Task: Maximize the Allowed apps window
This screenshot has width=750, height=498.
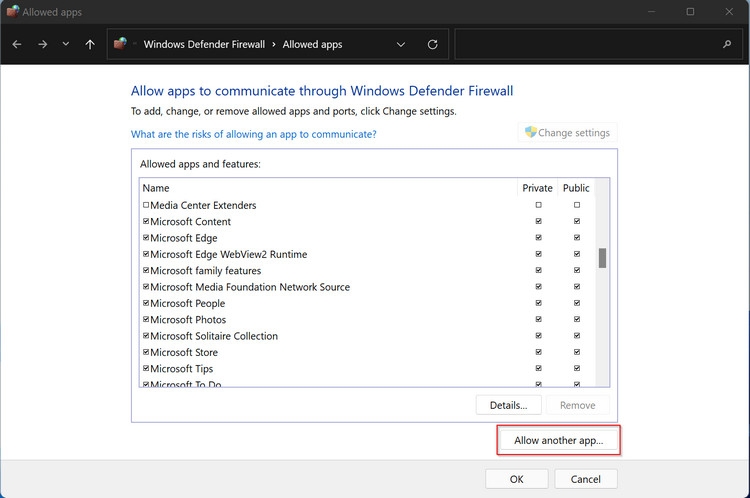Action: click(690, 11)
